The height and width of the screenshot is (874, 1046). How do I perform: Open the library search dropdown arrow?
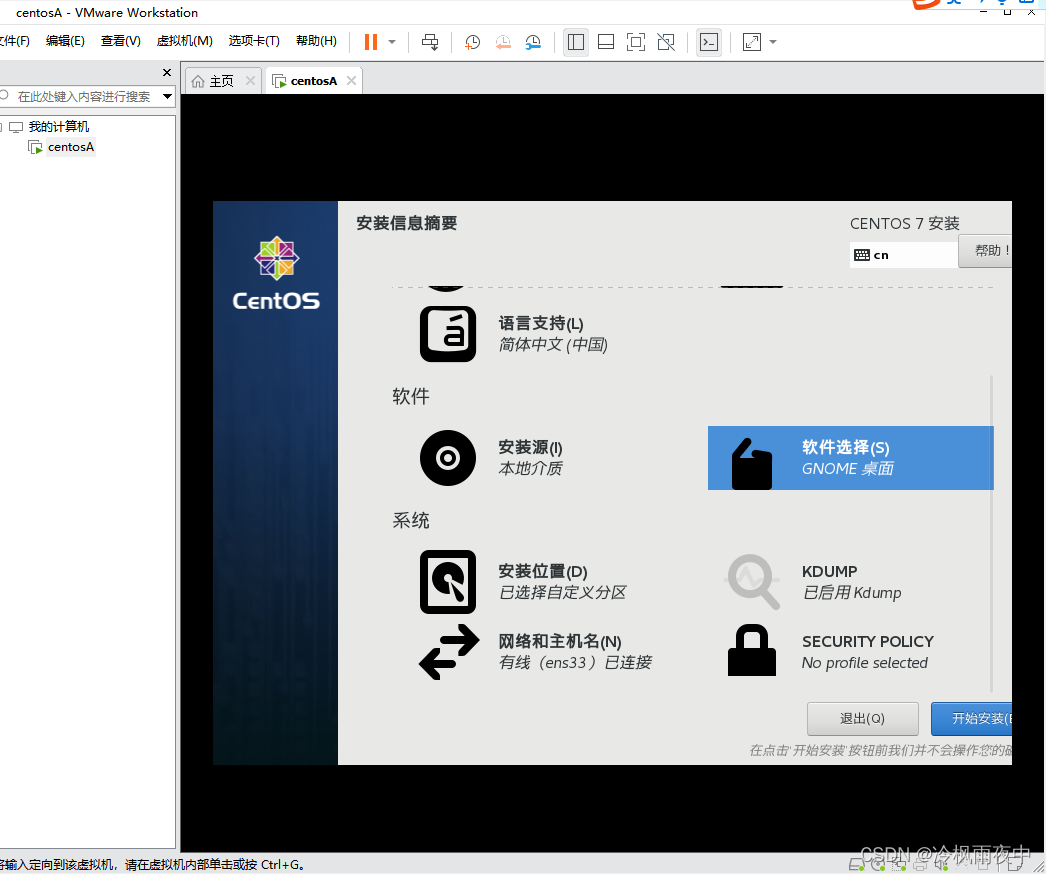click(167, 97)
